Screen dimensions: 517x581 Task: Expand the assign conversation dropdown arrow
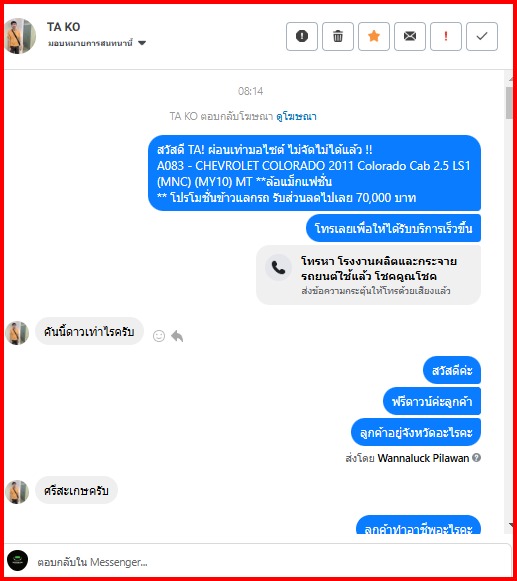click(142, 43)
